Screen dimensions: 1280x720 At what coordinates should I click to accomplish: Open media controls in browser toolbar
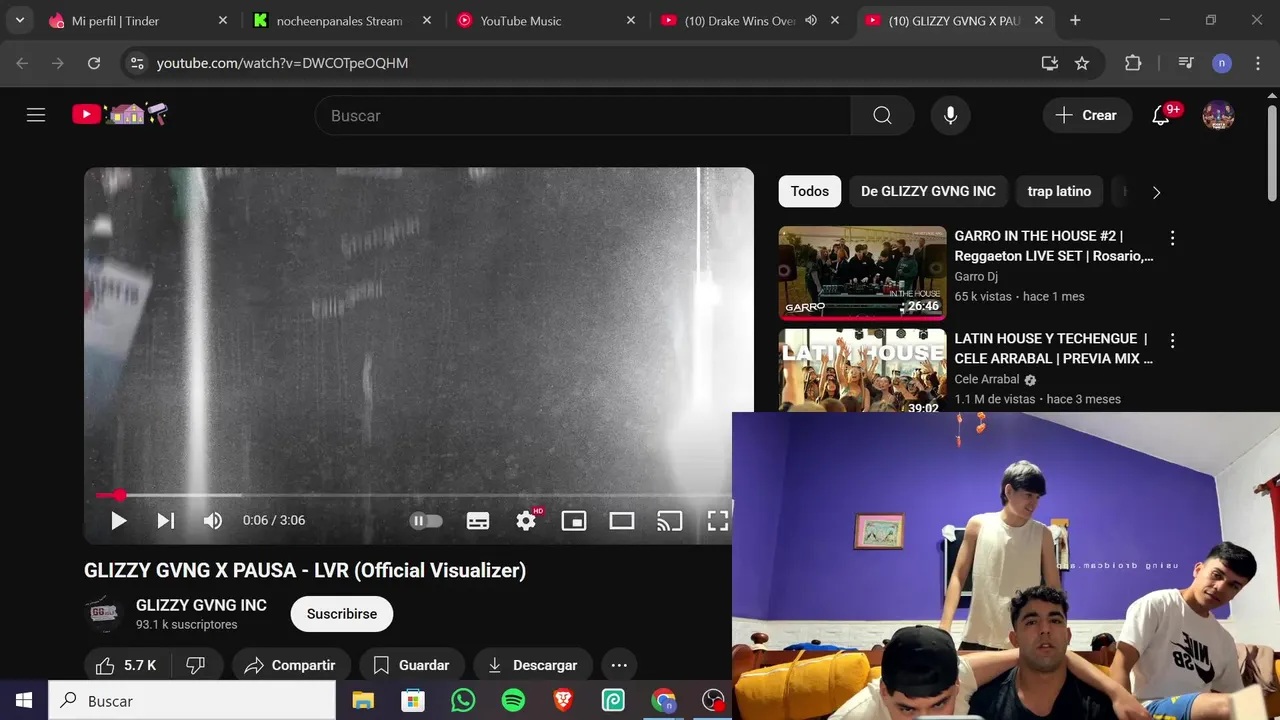(x=1186, y=63)
